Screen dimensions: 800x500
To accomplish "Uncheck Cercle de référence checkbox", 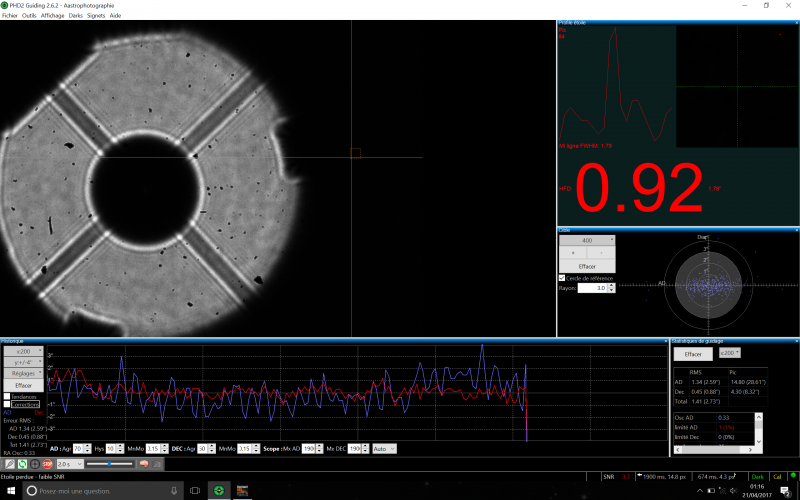I will 562,278.
